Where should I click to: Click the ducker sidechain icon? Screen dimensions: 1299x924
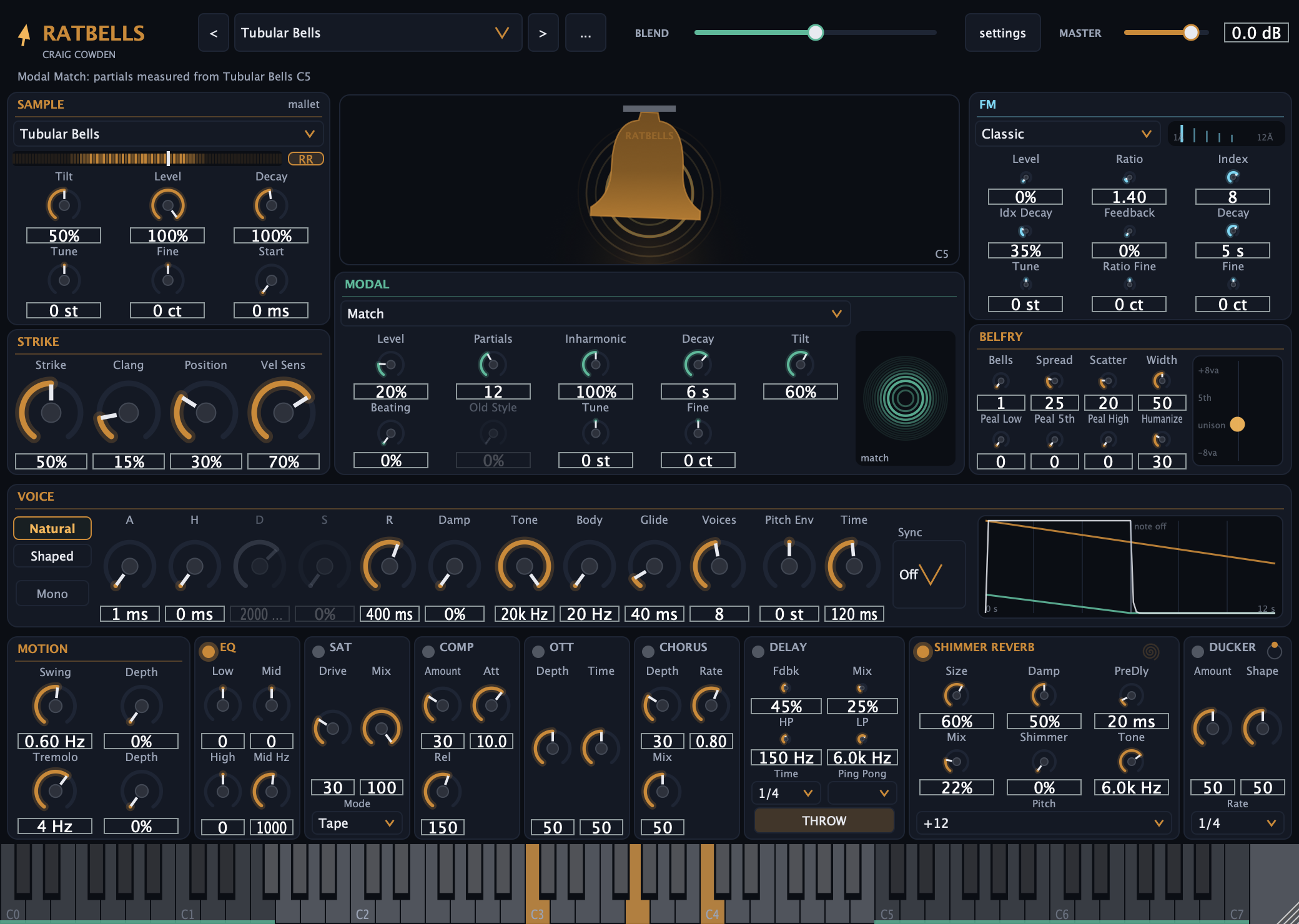pos(1275,650)
